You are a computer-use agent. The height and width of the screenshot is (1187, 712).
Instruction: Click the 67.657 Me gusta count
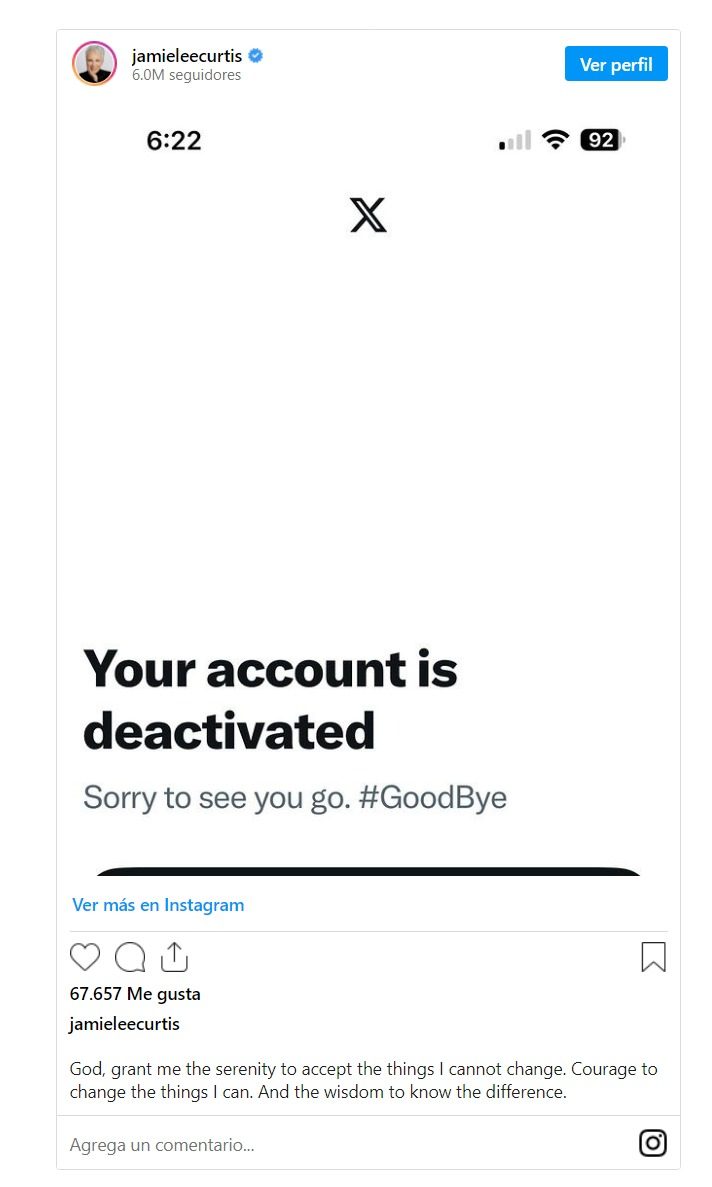point(135,994)
